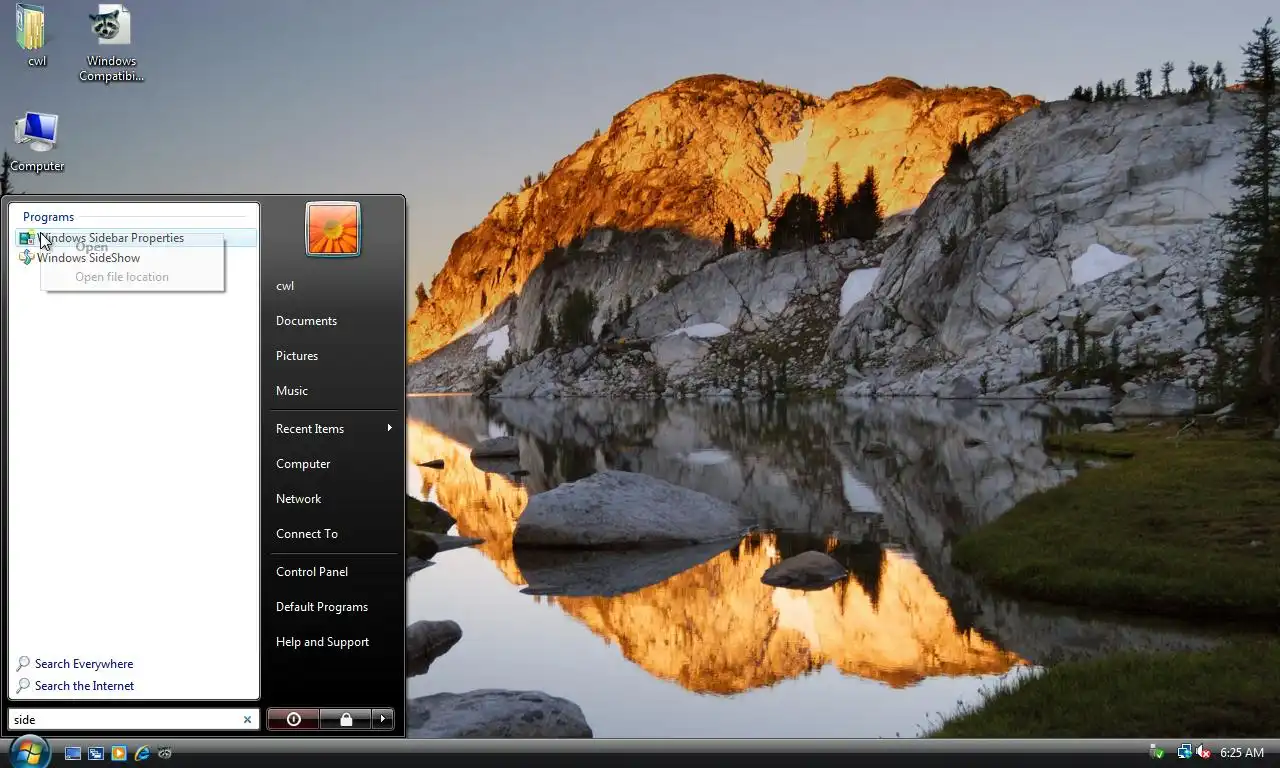
Task: Open Computer from the Start menu
Action: tap(303, 464)
